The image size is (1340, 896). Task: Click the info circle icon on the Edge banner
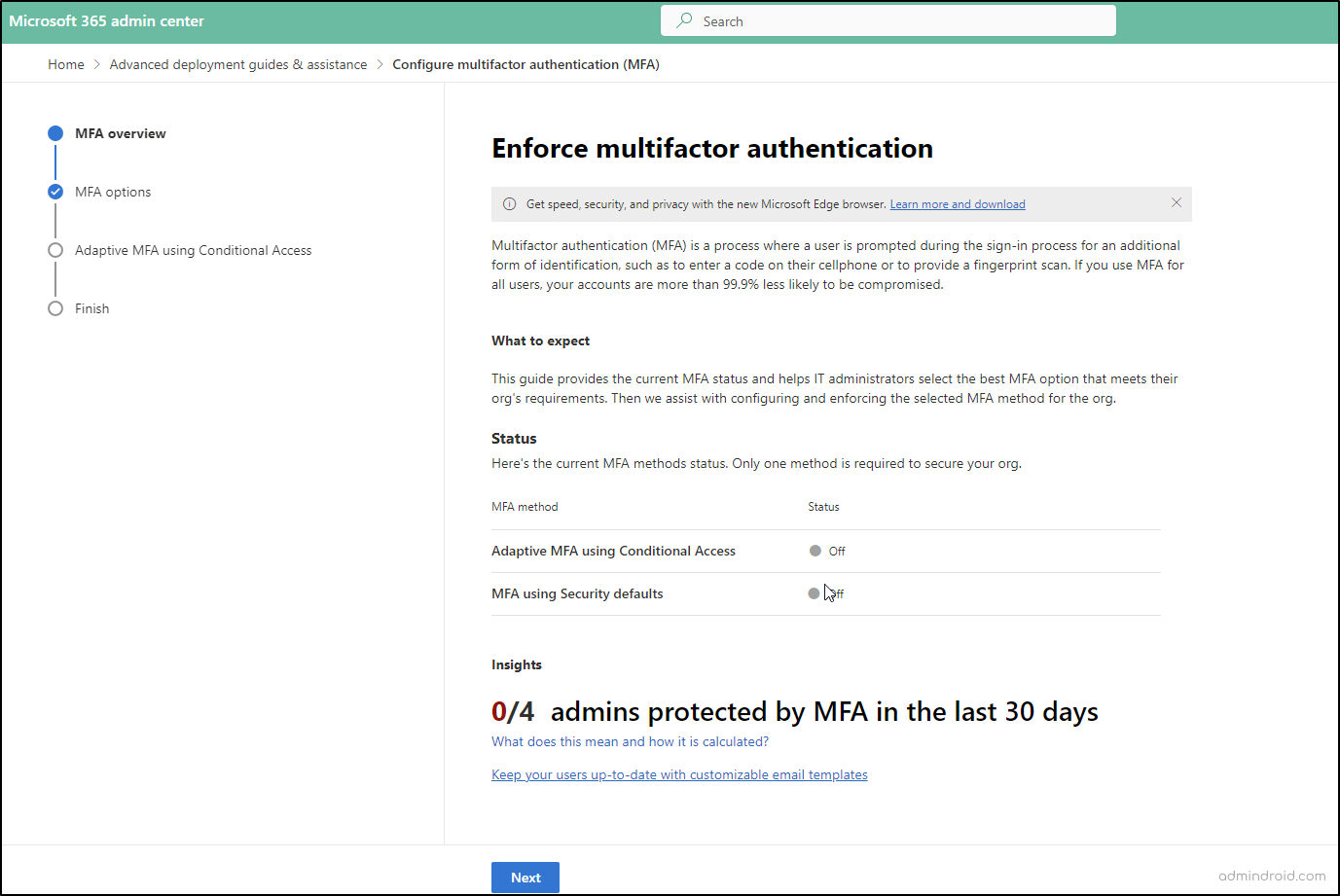[x=509, y=203]
